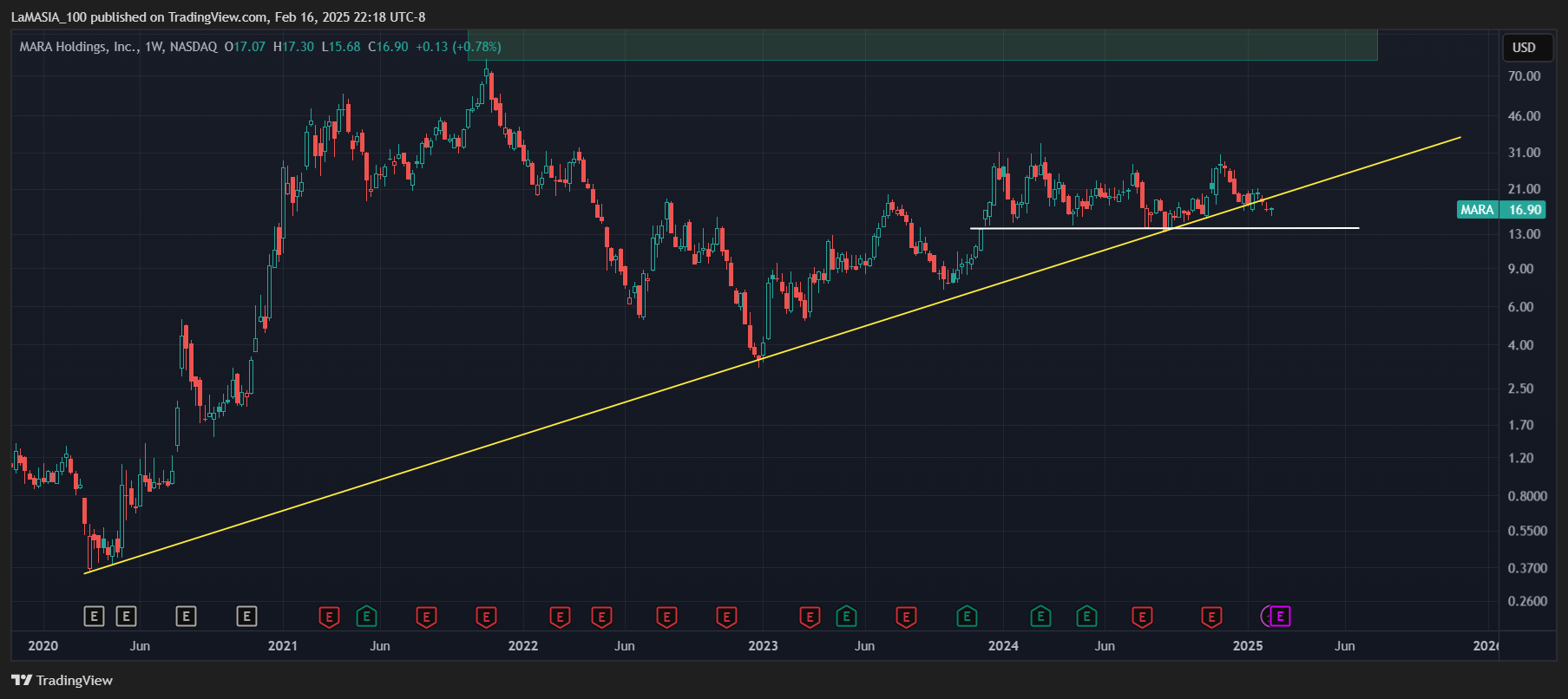Click the first red earnings marker after 2021

pyautogui.click(x=329, y=617)
